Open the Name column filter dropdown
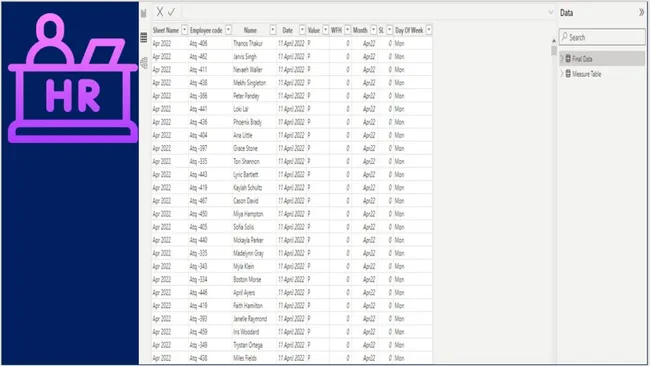Image resolution: width=650 pixels, height=366 pixels. [x=273, y=30]
